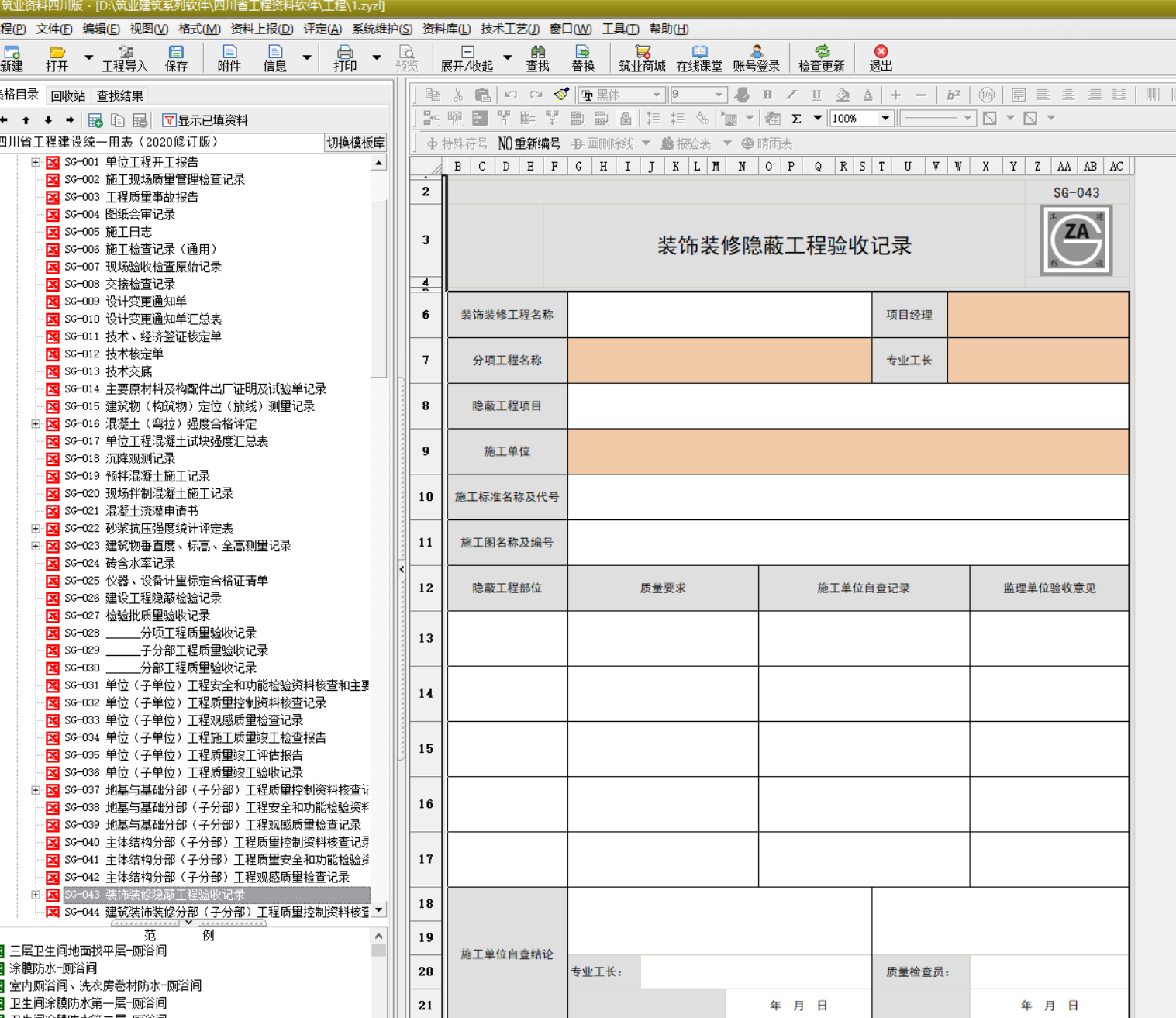Expand the SG-037 地基与基础分部 node
1176x1018 pixels.
(x=36, y=790)
